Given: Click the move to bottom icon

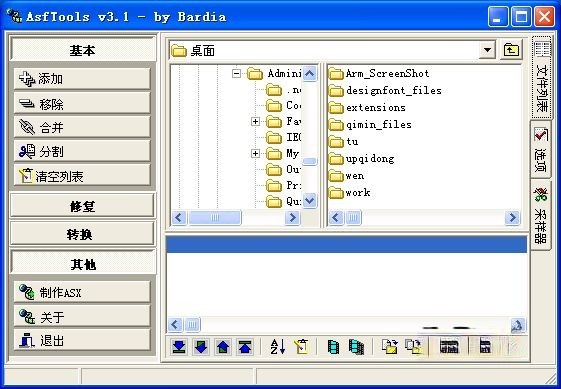Looking at the screenshot, I should point(179,346).
